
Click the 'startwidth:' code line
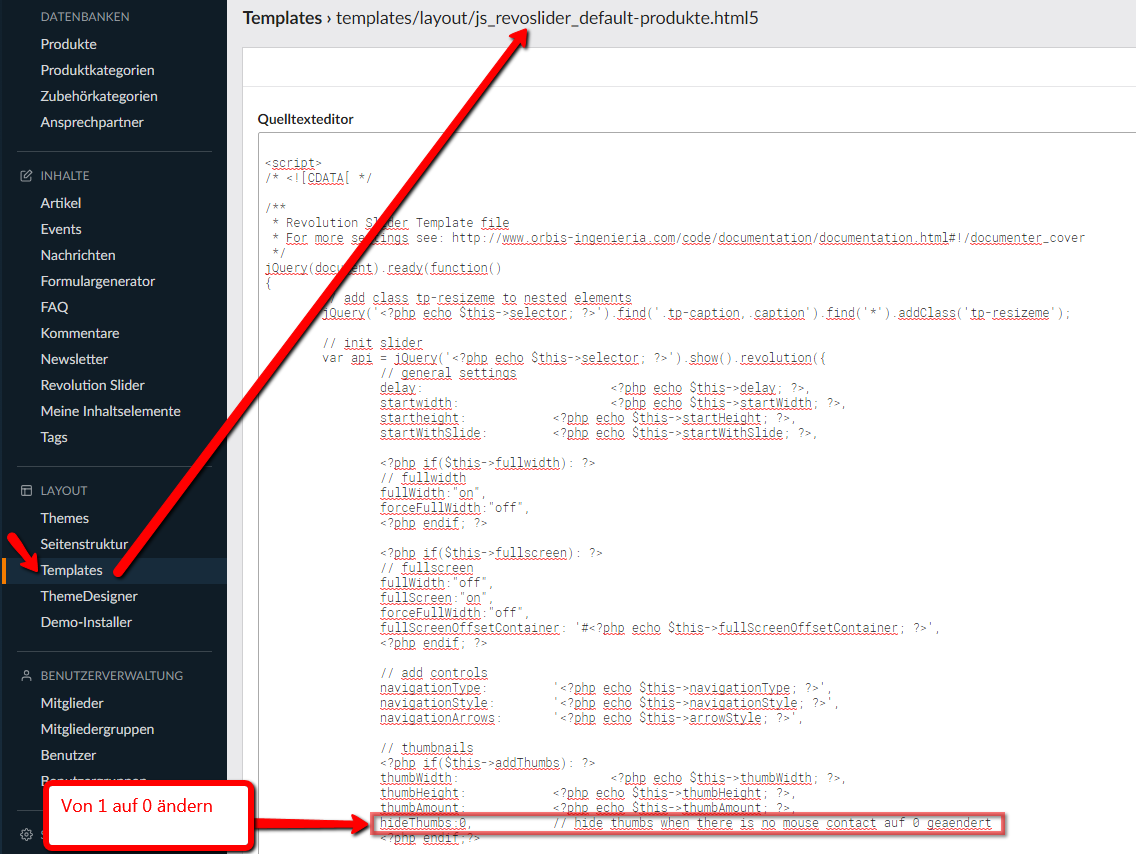pos(612,403)
